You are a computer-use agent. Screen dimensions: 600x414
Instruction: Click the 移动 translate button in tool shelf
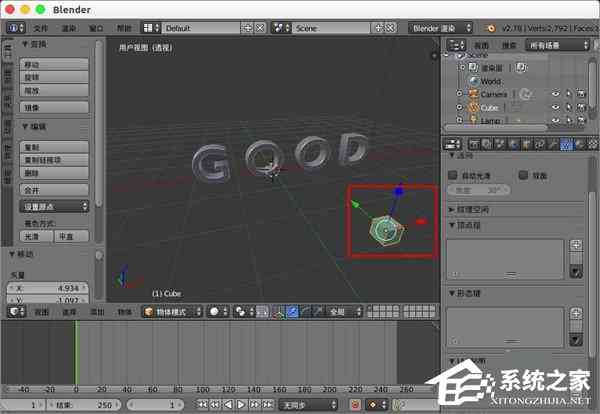pyautogui.click(x=54, y=65)
